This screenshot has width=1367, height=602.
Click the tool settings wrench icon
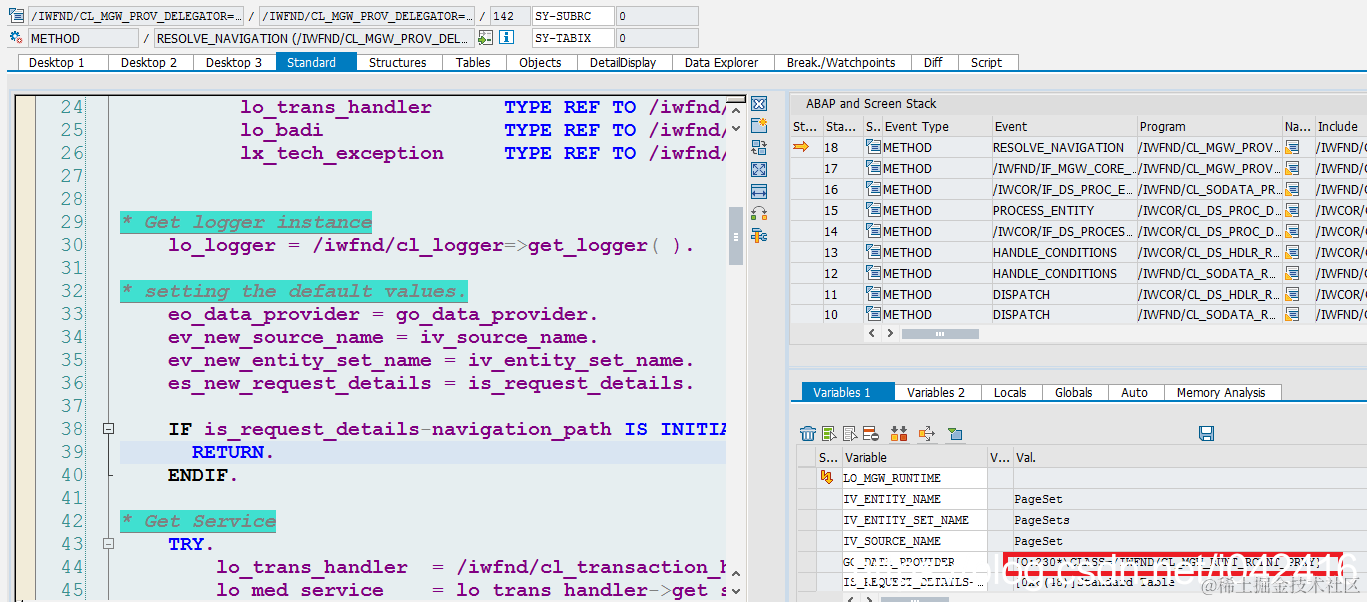pyautogui.click(x=759, y=236)
